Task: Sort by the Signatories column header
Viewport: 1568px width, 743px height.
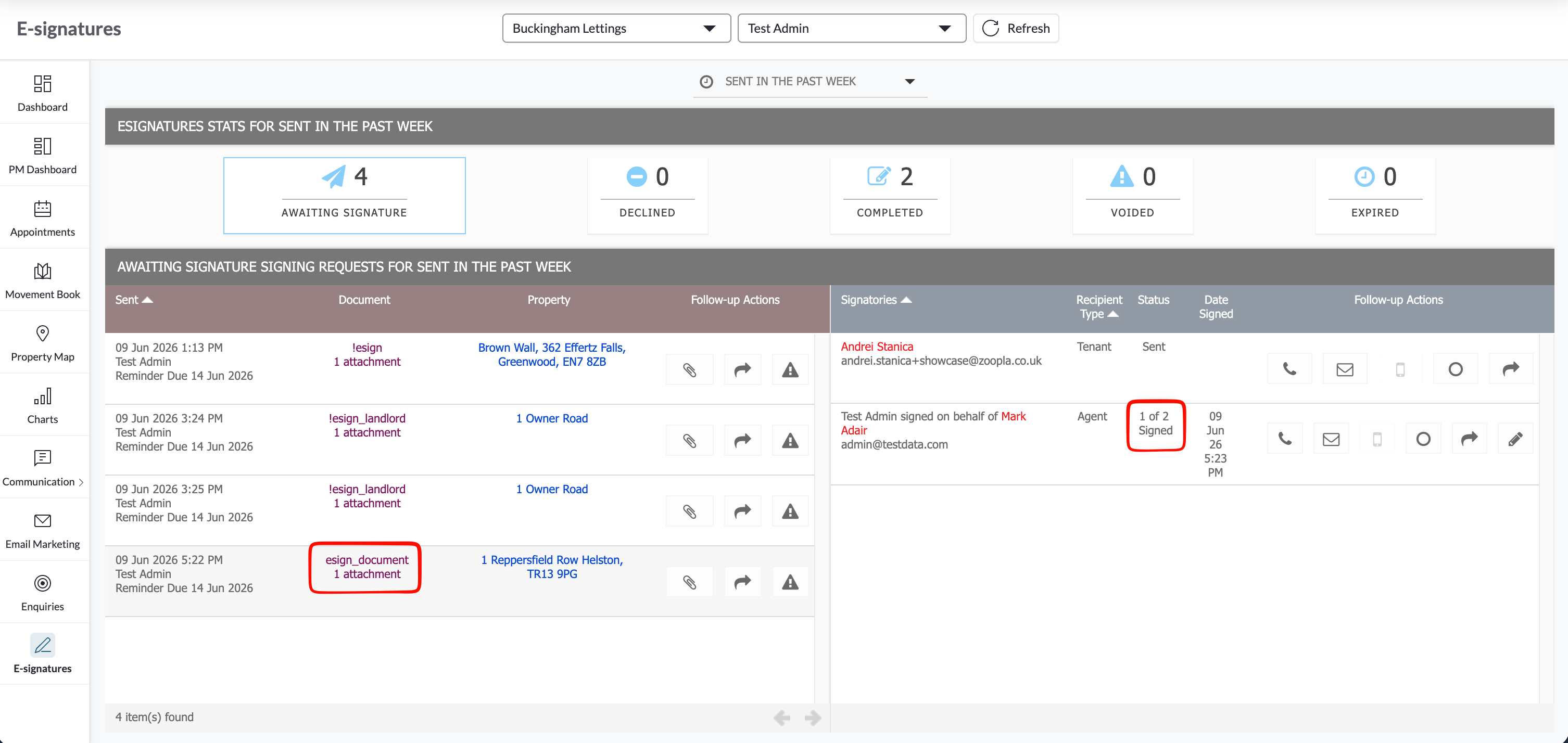Action: point(876,299)
